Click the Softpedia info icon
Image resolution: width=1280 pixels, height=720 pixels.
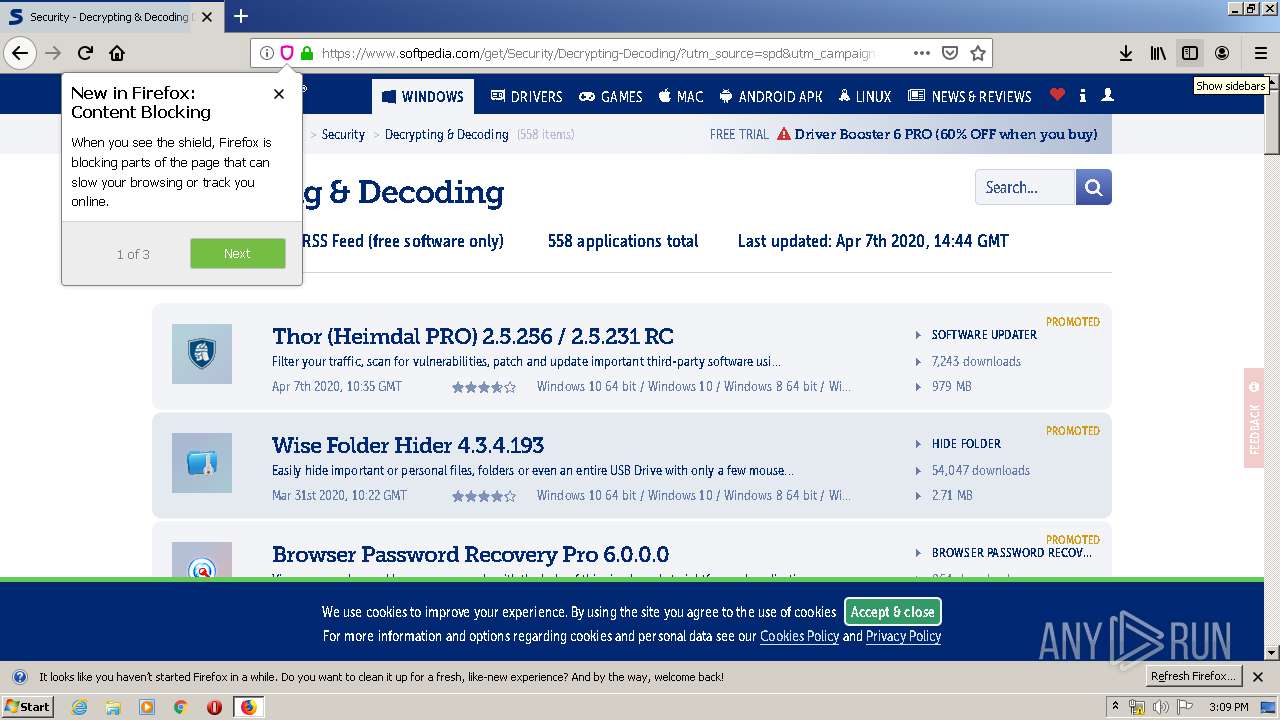point(1083,95)
